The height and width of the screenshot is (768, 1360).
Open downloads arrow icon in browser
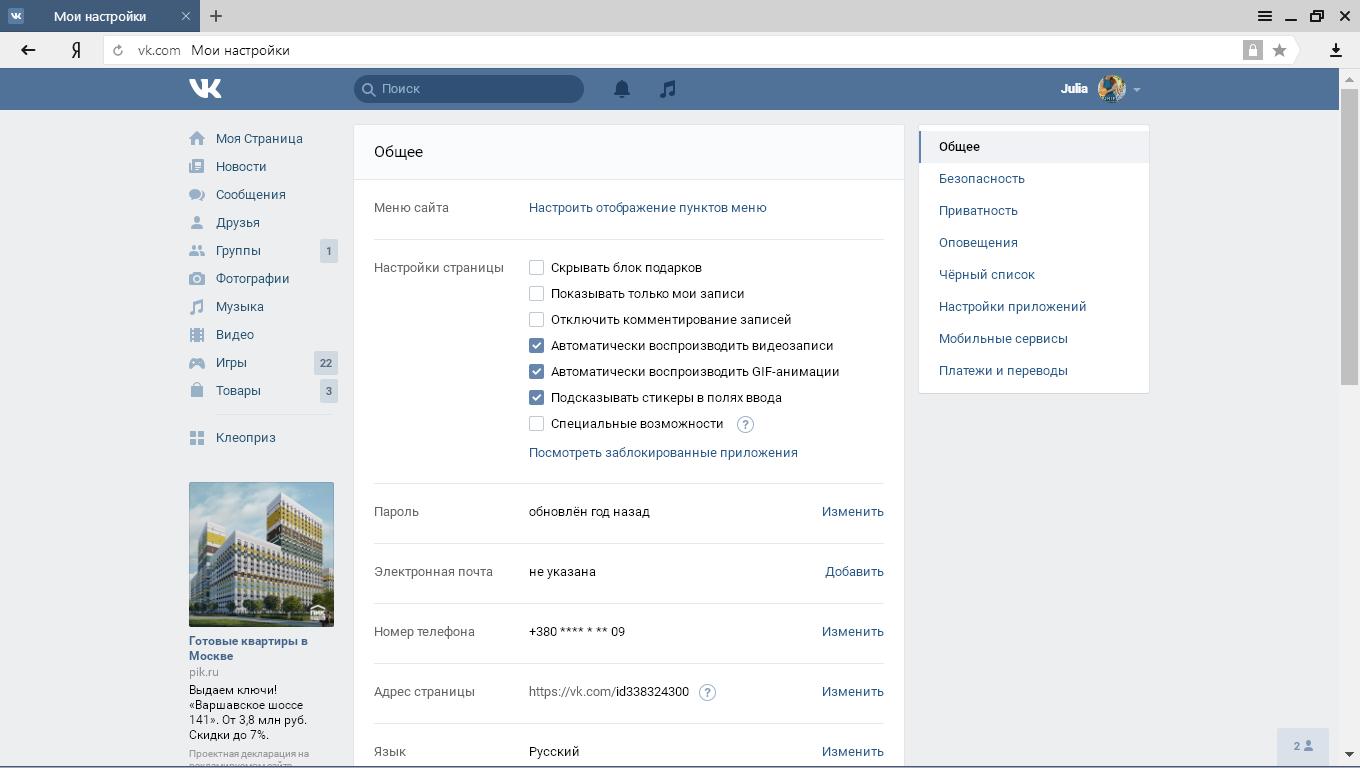pos(1335,50)
